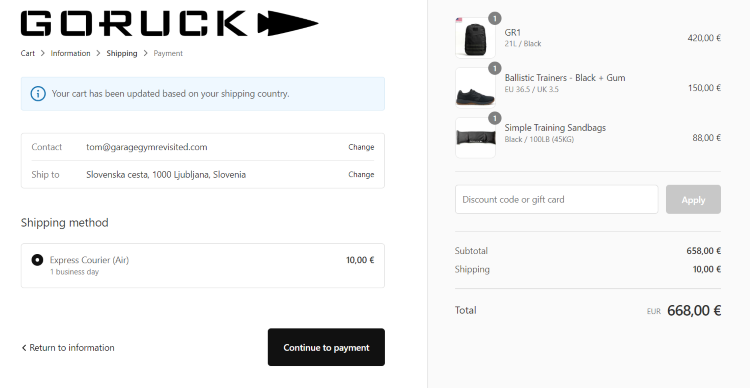Click the Apply discount button
The height and width of the screenshot is (388, 750).
(693, 200)
